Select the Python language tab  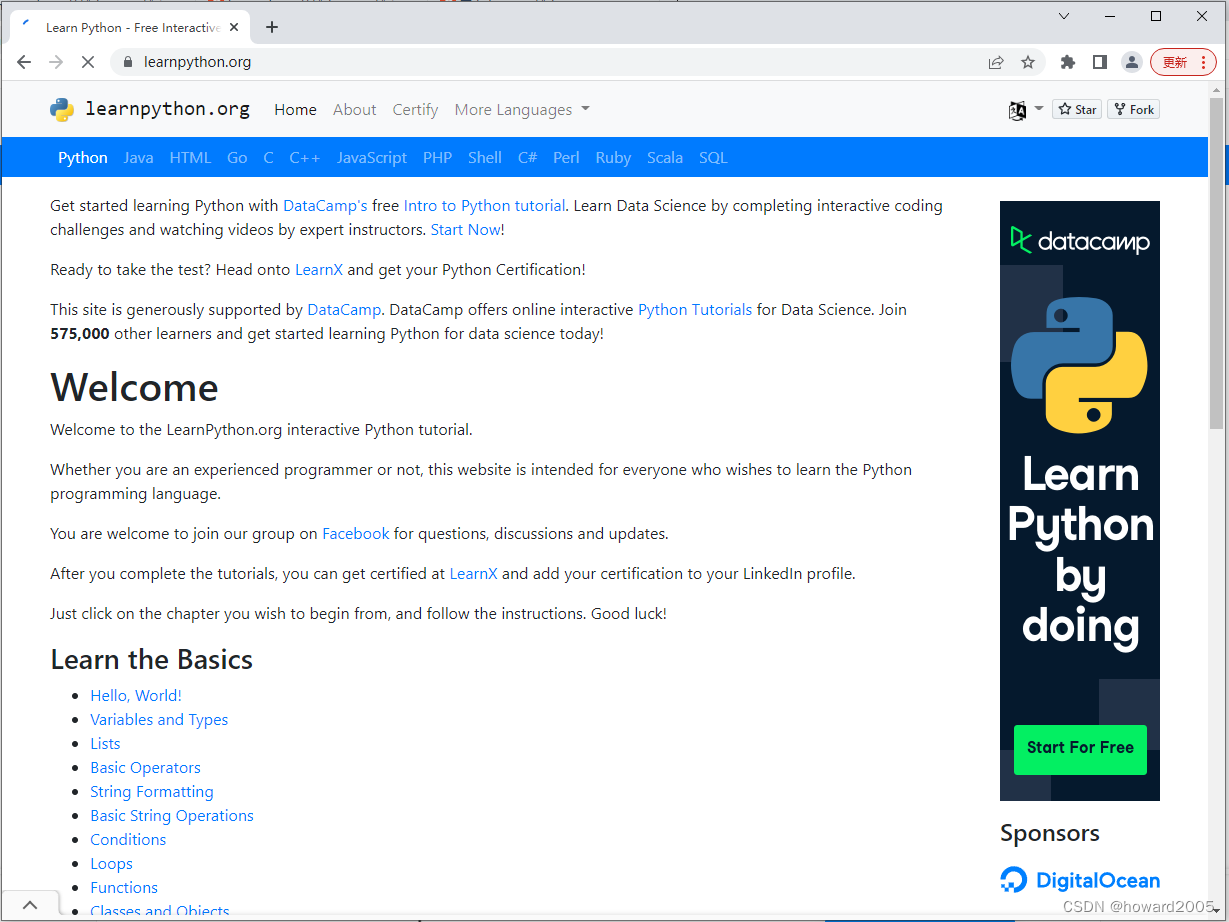(x=83, y=158)
